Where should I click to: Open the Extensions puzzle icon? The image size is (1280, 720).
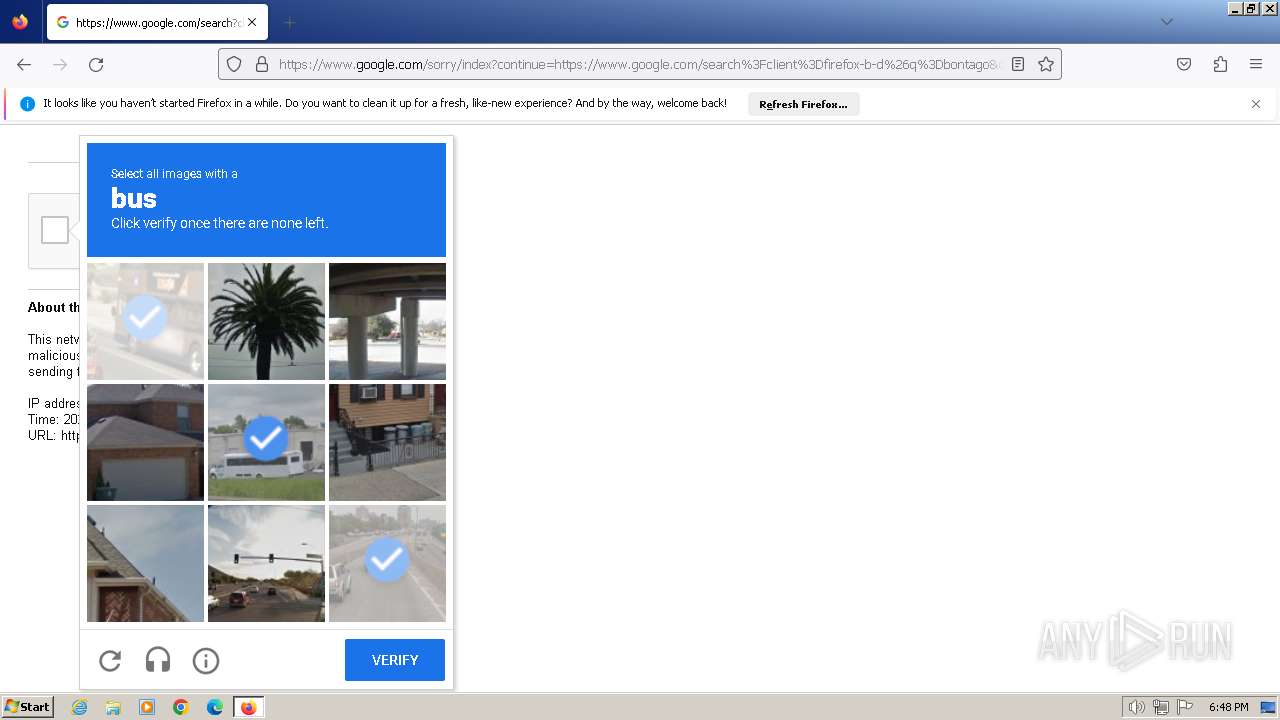pyautogui.click(x=1220, y=64)
